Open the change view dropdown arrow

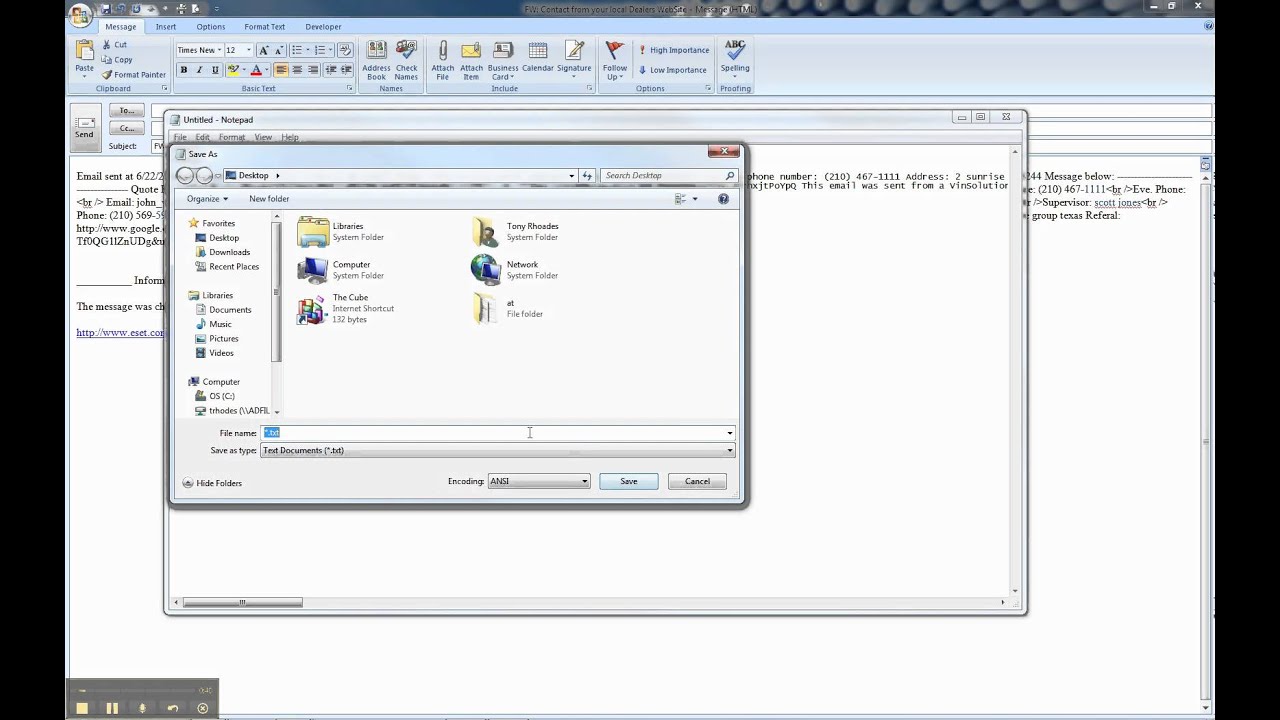pos(695,199)
